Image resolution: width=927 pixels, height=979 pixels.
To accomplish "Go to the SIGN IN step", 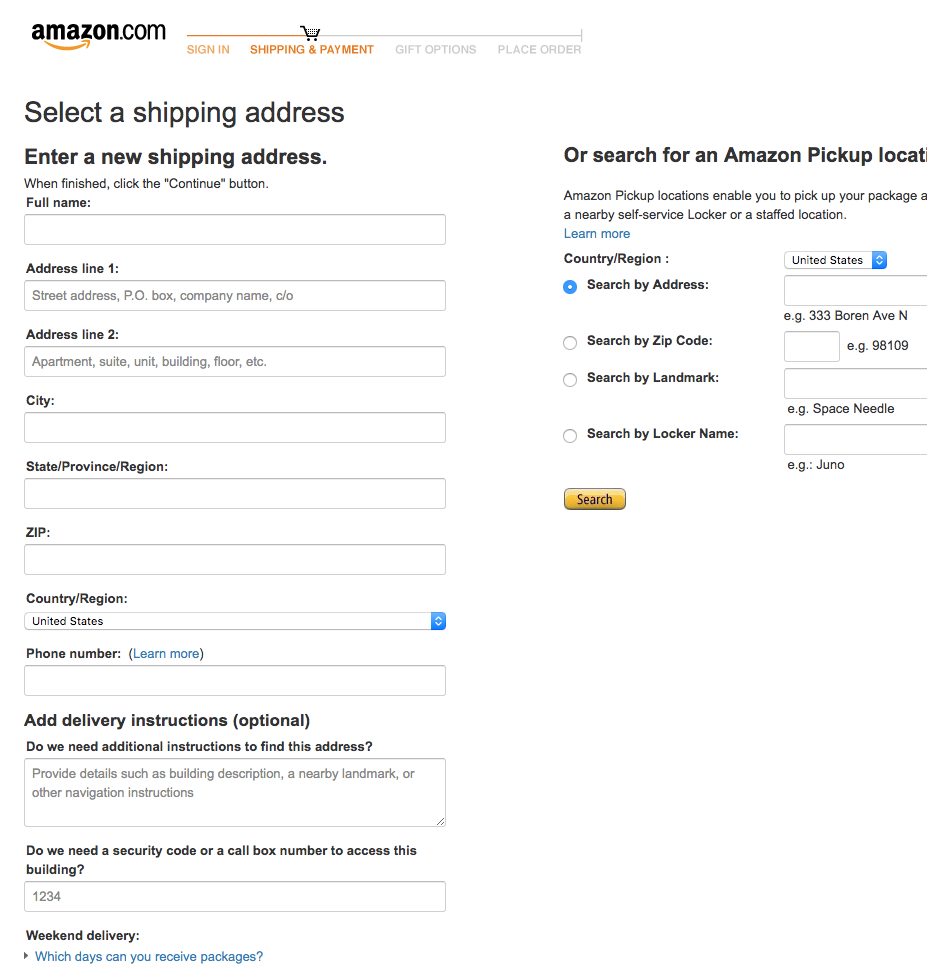I will (208, 49).
